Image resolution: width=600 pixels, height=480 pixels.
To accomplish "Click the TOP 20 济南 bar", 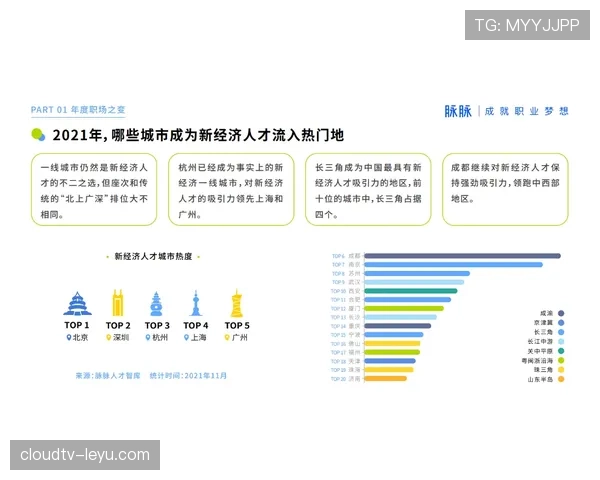I will point(384,378).
